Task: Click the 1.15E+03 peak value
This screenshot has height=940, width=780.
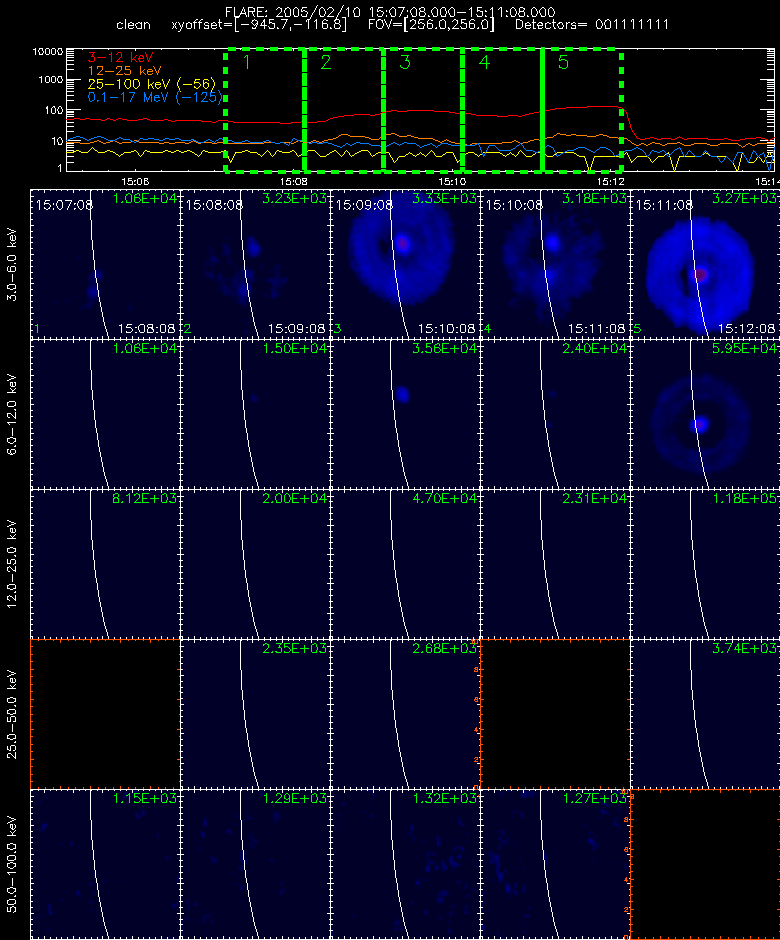Action: pos(144,798)
